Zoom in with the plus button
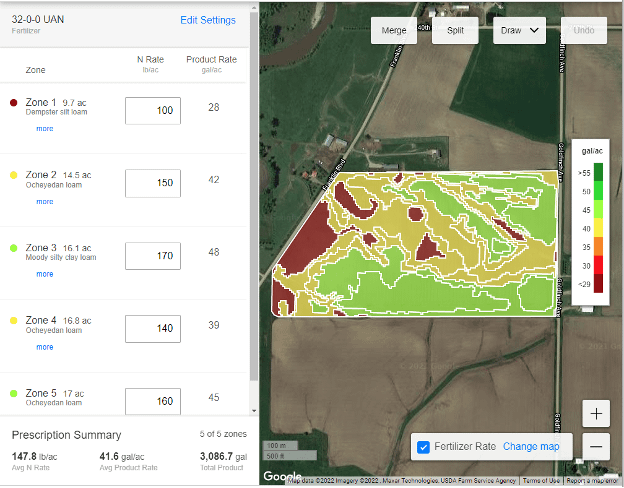624x488 pixels. [x=596, y=413]
